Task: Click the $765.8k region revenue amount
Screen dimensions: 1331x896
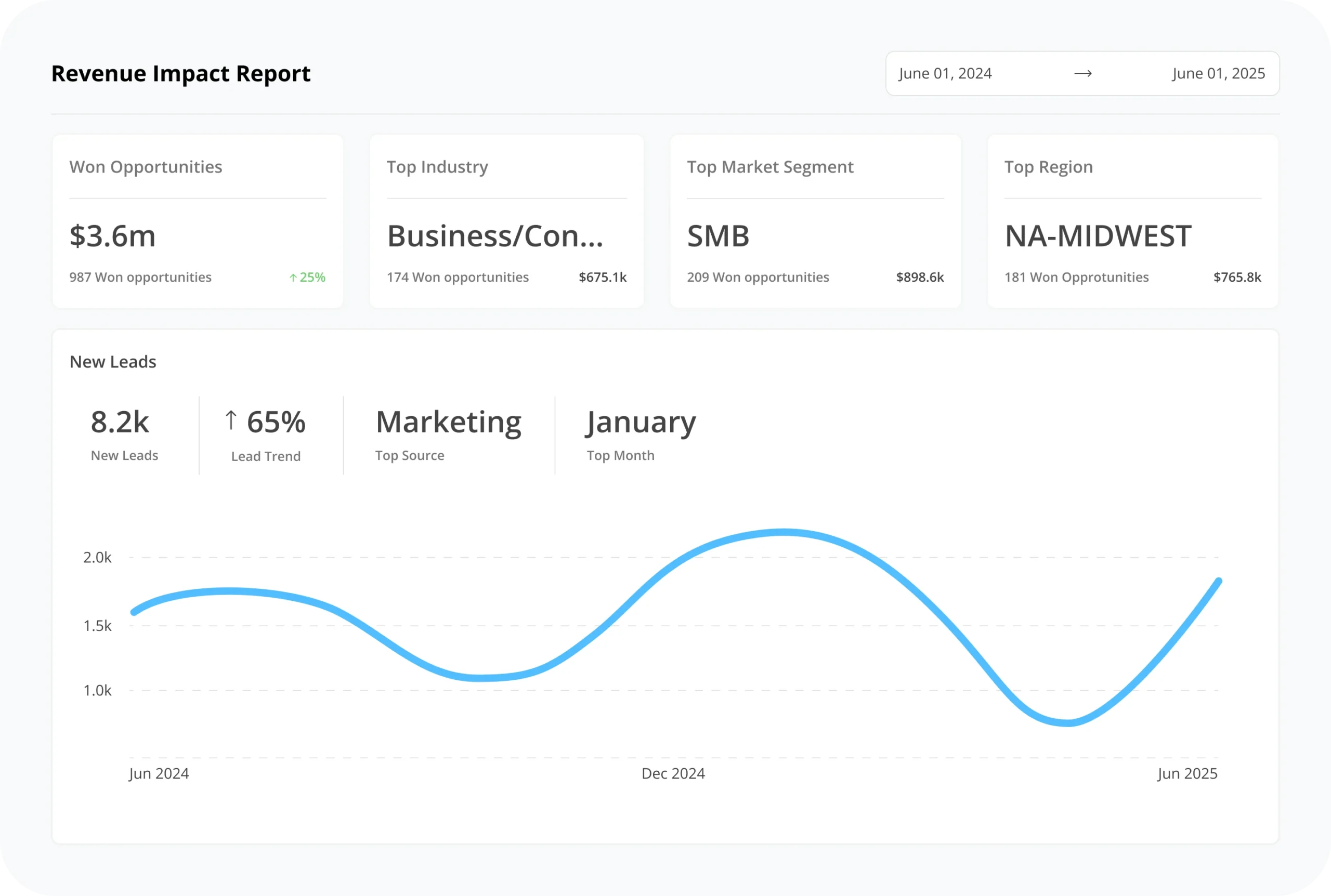Action: coord(1237,277)
